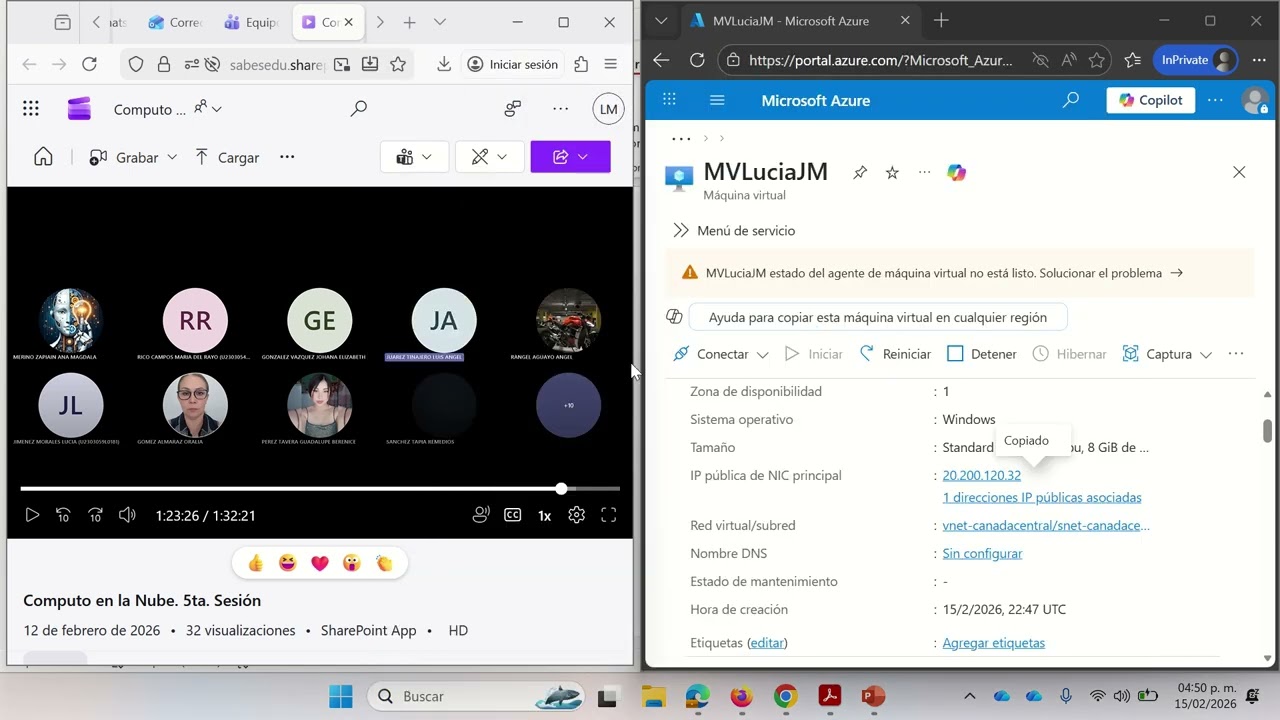The height and width of the screenshot is (720, 1280).
Task: Expand Azure breadcrumb ellipsis
Action: 681,138
